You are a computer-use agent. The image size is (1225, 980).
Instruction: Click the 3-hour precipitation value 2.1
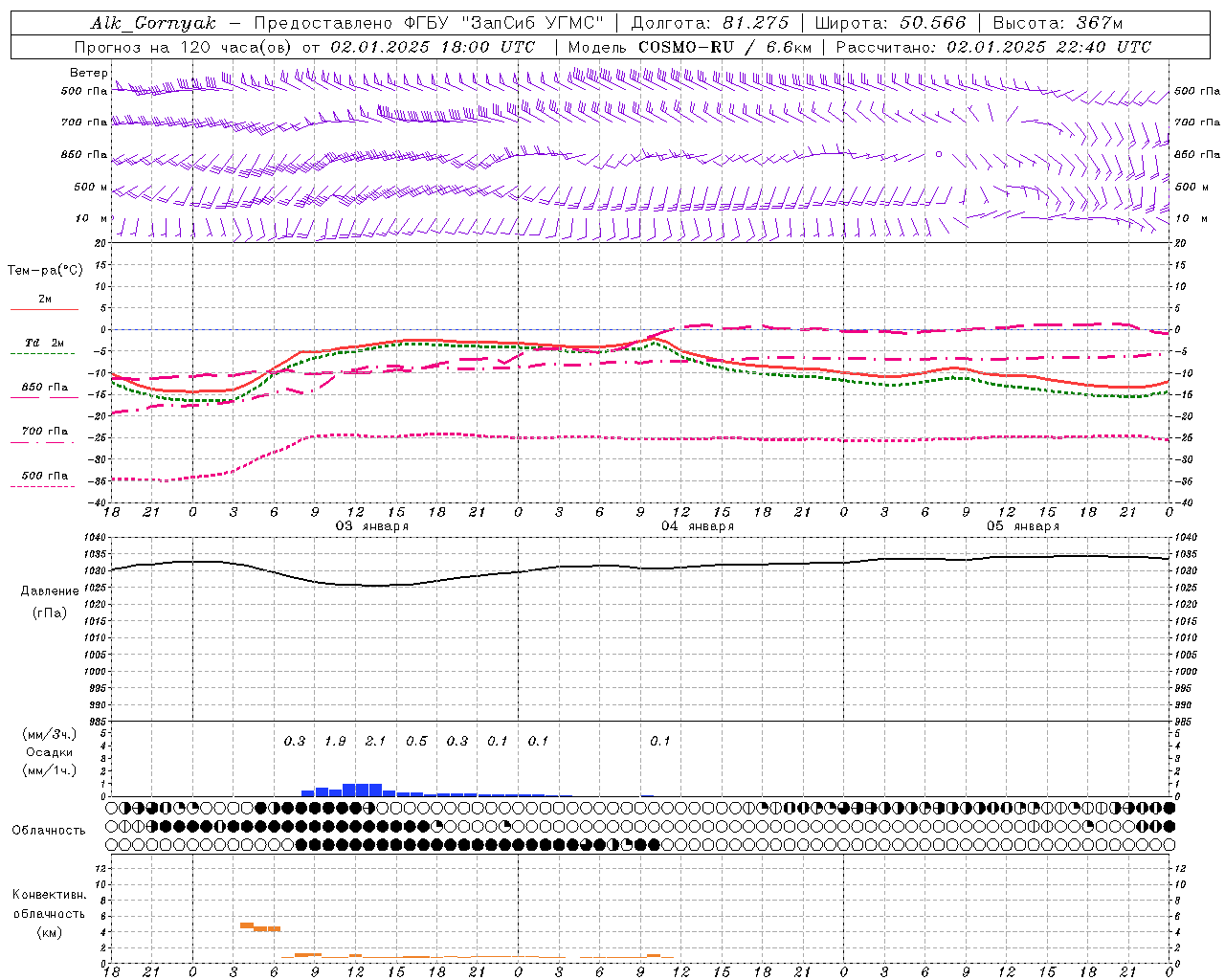pyautogui.click(x=375, y=741)
